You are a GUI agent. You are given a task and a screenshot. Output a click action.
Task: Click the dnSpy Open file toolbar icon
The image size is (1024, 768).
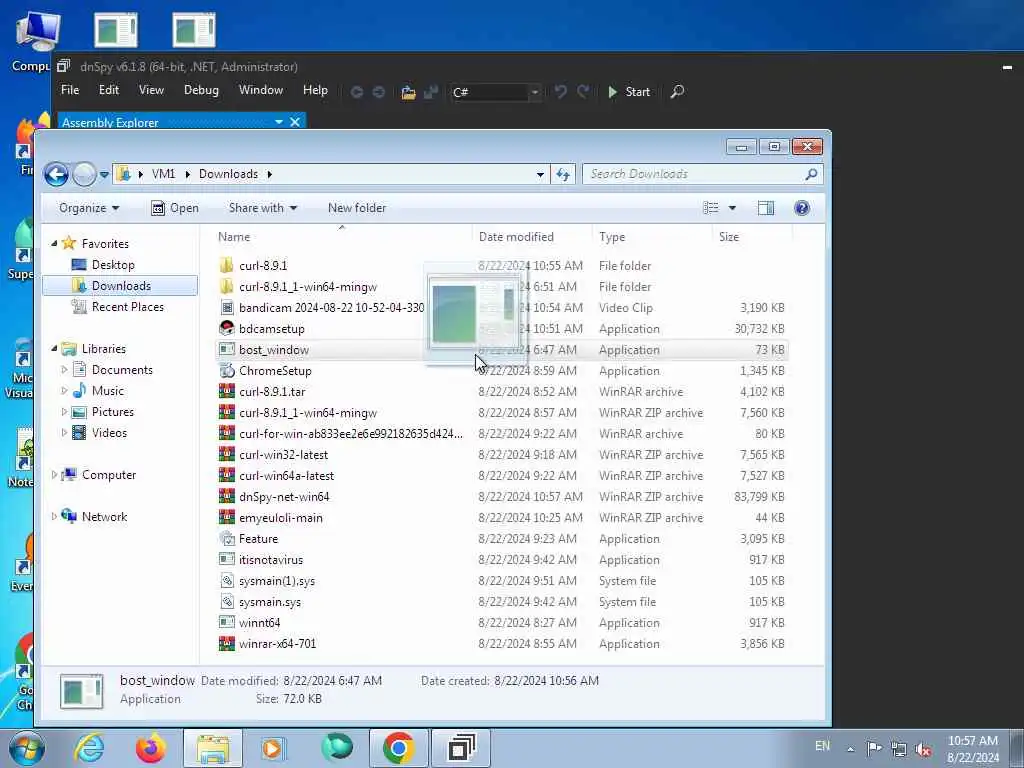(x=409, y=92)
